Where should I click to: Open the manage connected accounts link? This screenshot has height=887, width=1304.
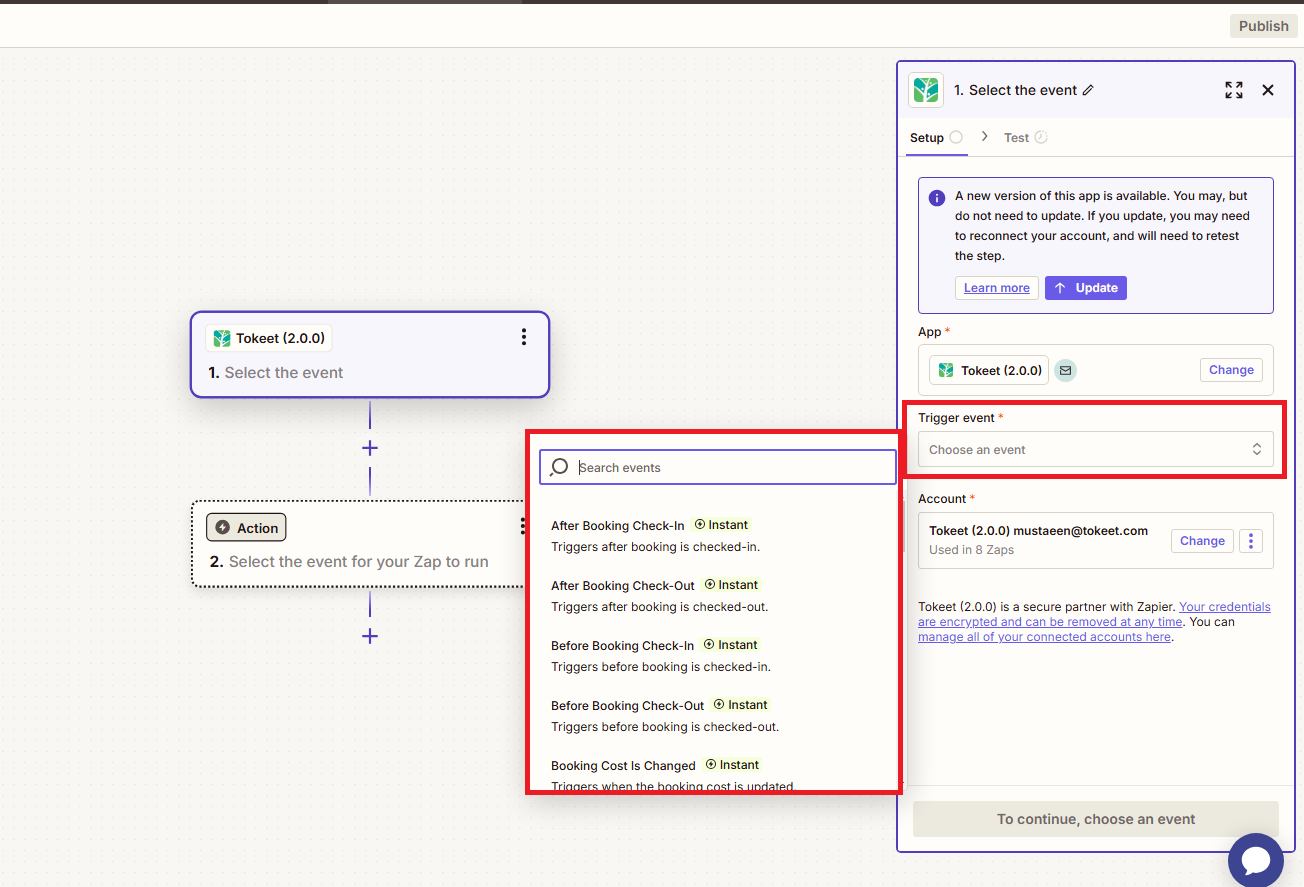point(1044,637)
